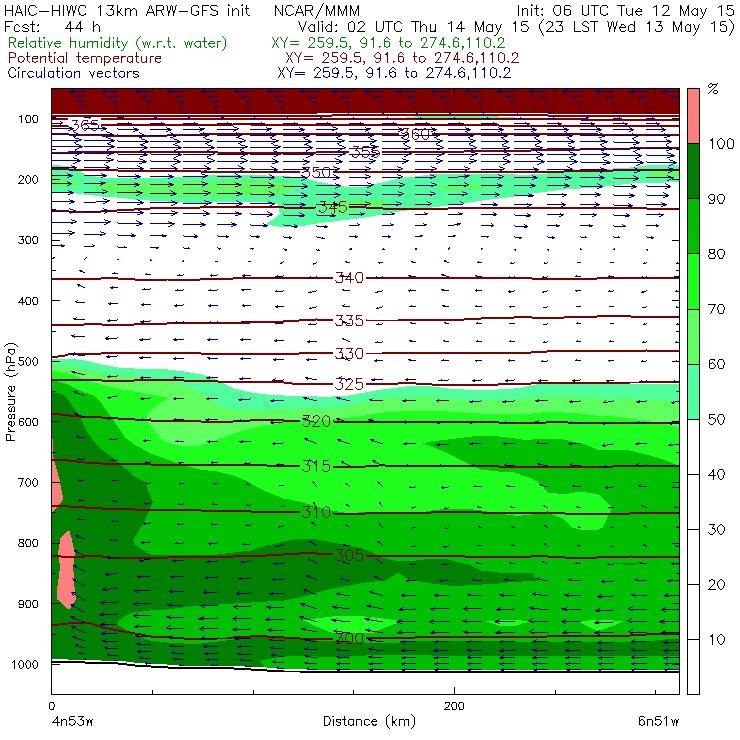Screen dimensions: 740x740
Task: Click the 100 hPa pressure axis label
Action: coord(28,119)
